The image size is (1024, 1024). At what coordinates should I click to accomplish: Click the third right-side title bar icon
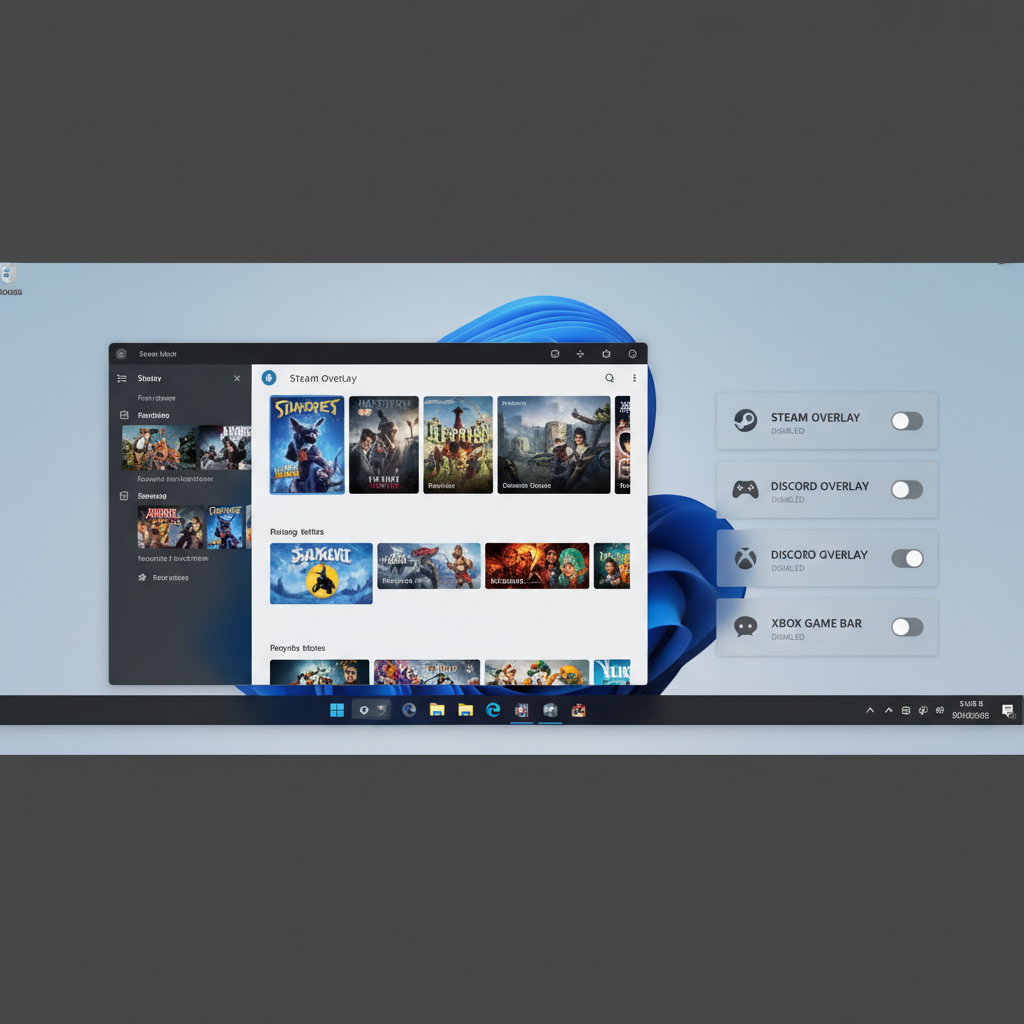(606, 354)
